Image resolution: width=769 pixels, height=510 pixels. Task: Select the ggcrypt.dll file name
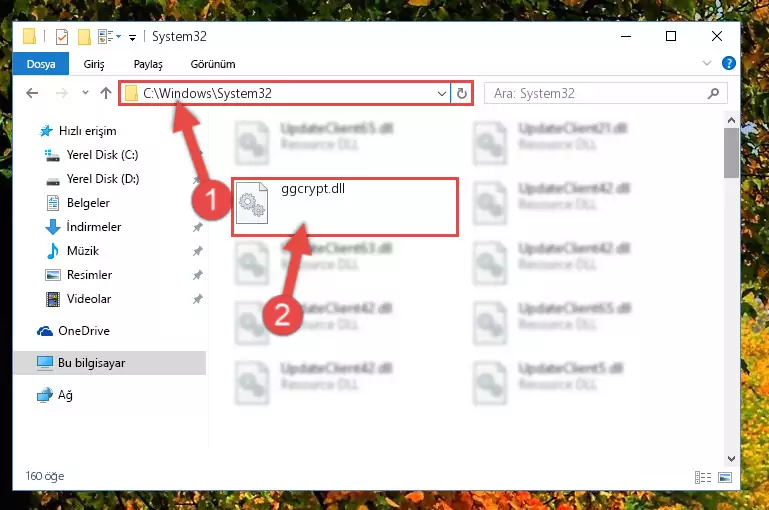pos(313,189)
